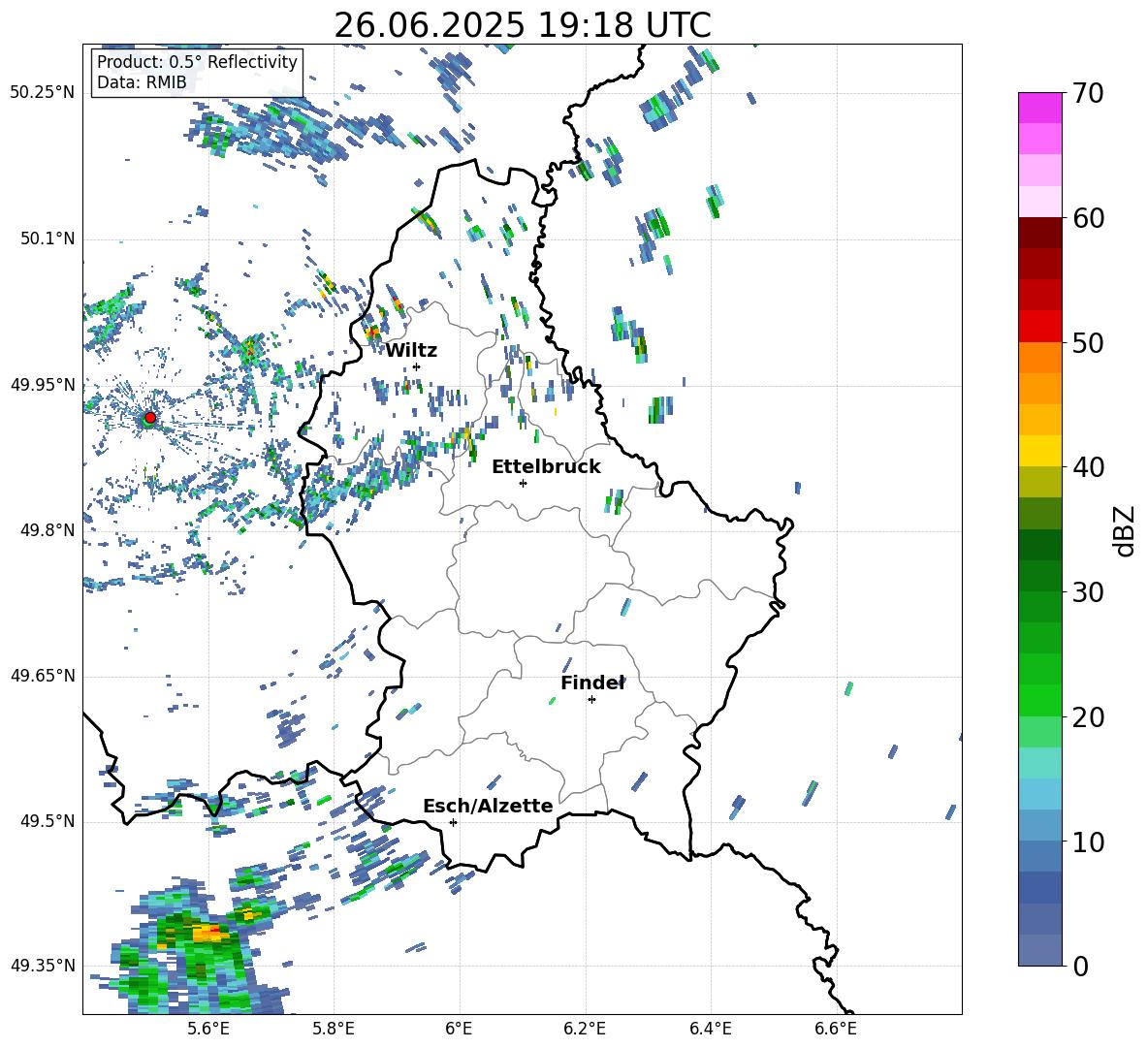This screenshot has height=1048, width=1148.
Task: Click the 6.4°E longitude label
Action: [710, 1029]
